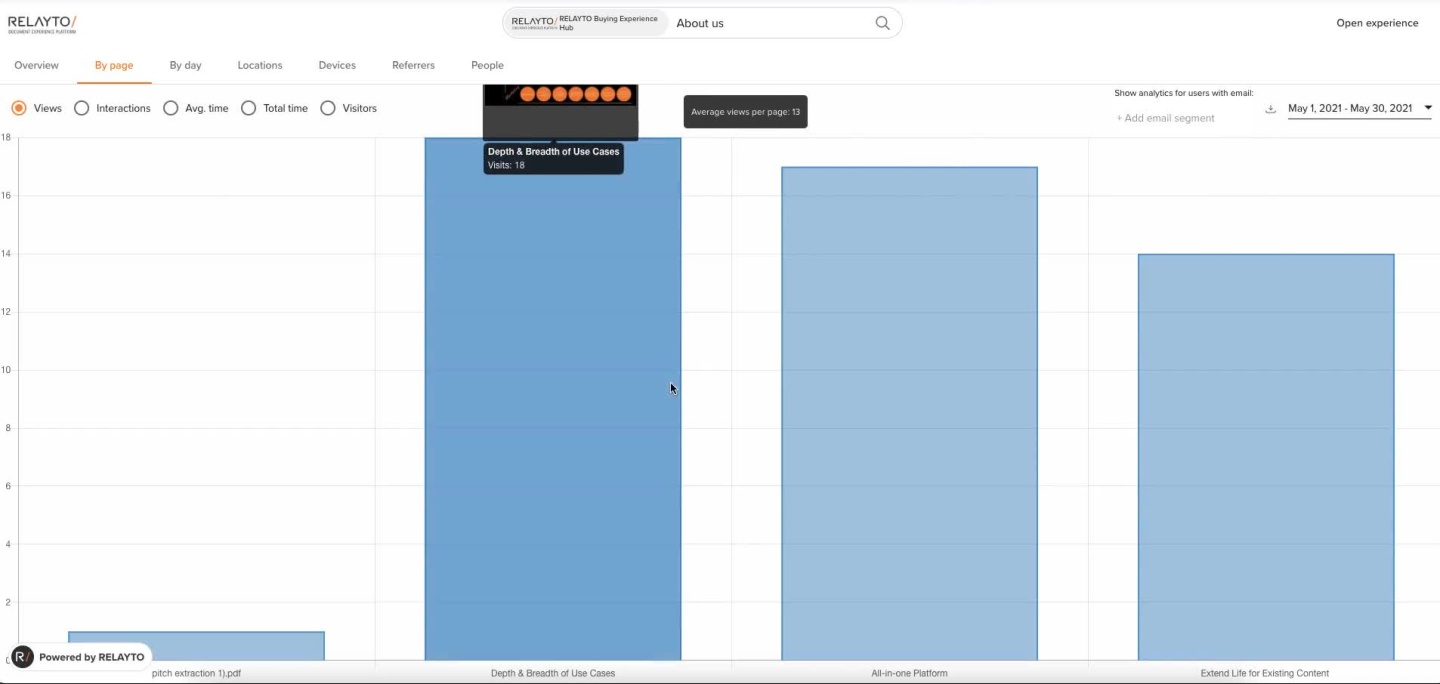The image size is (1440, 684).
Task: Select the Total time radio option
Action: (249, 108)
